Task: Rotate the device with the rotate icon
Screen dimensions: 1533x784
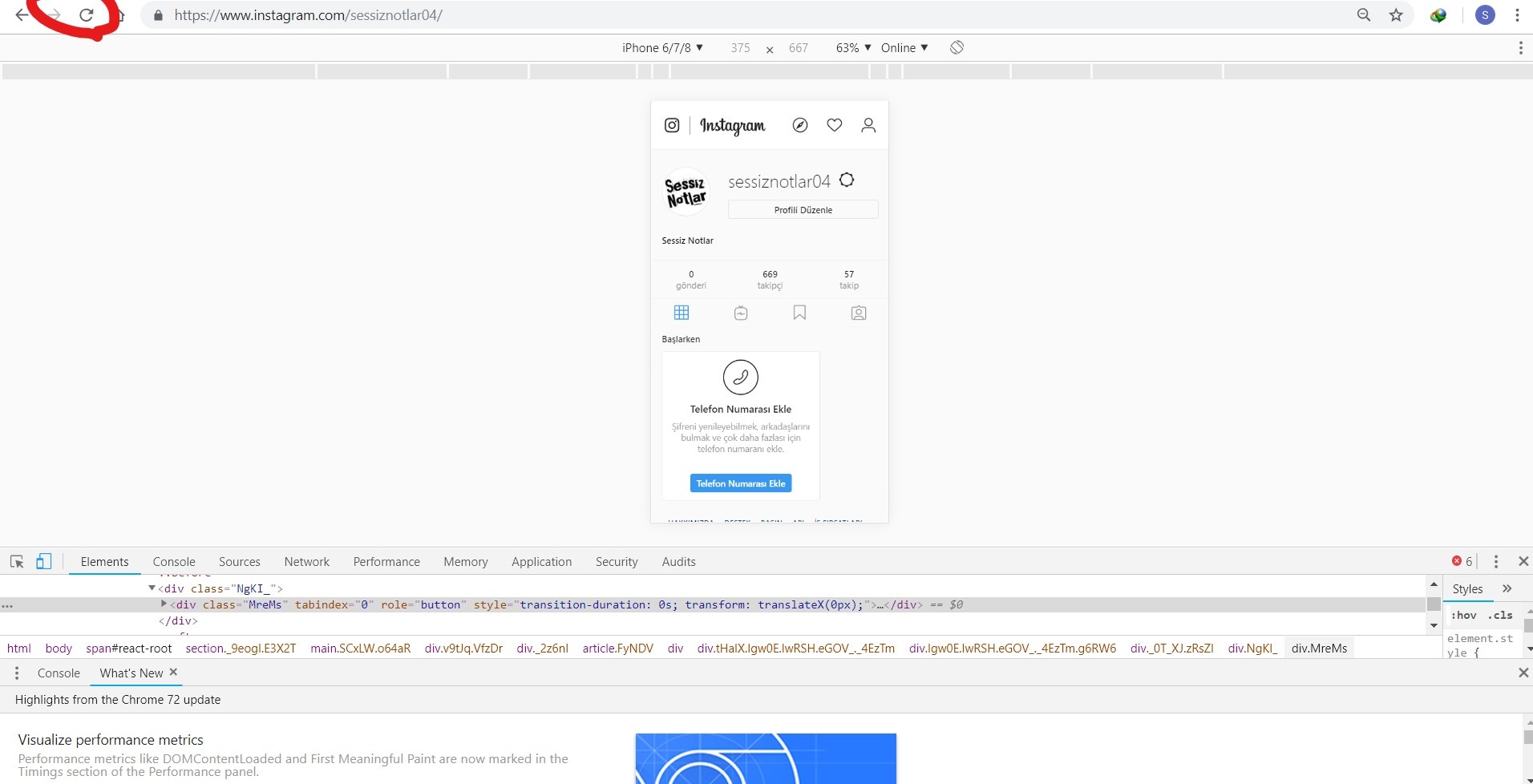Action: (x=957, y=47)
